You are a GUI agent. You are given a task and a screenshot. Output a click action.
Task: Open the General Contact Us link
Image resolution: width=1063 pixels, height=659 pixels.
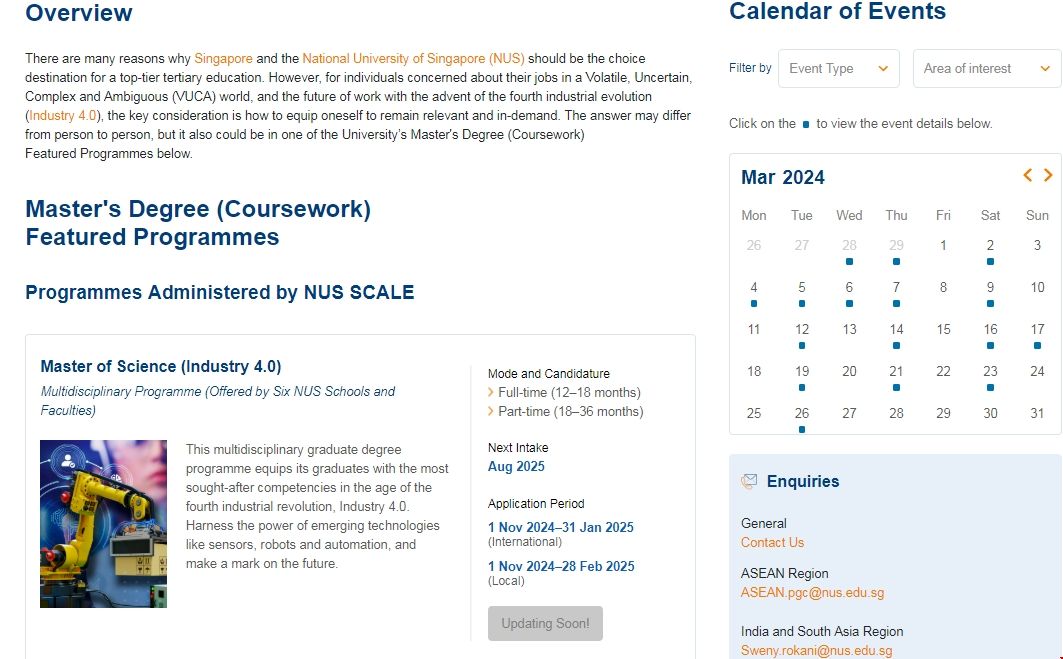coord(772,542)
